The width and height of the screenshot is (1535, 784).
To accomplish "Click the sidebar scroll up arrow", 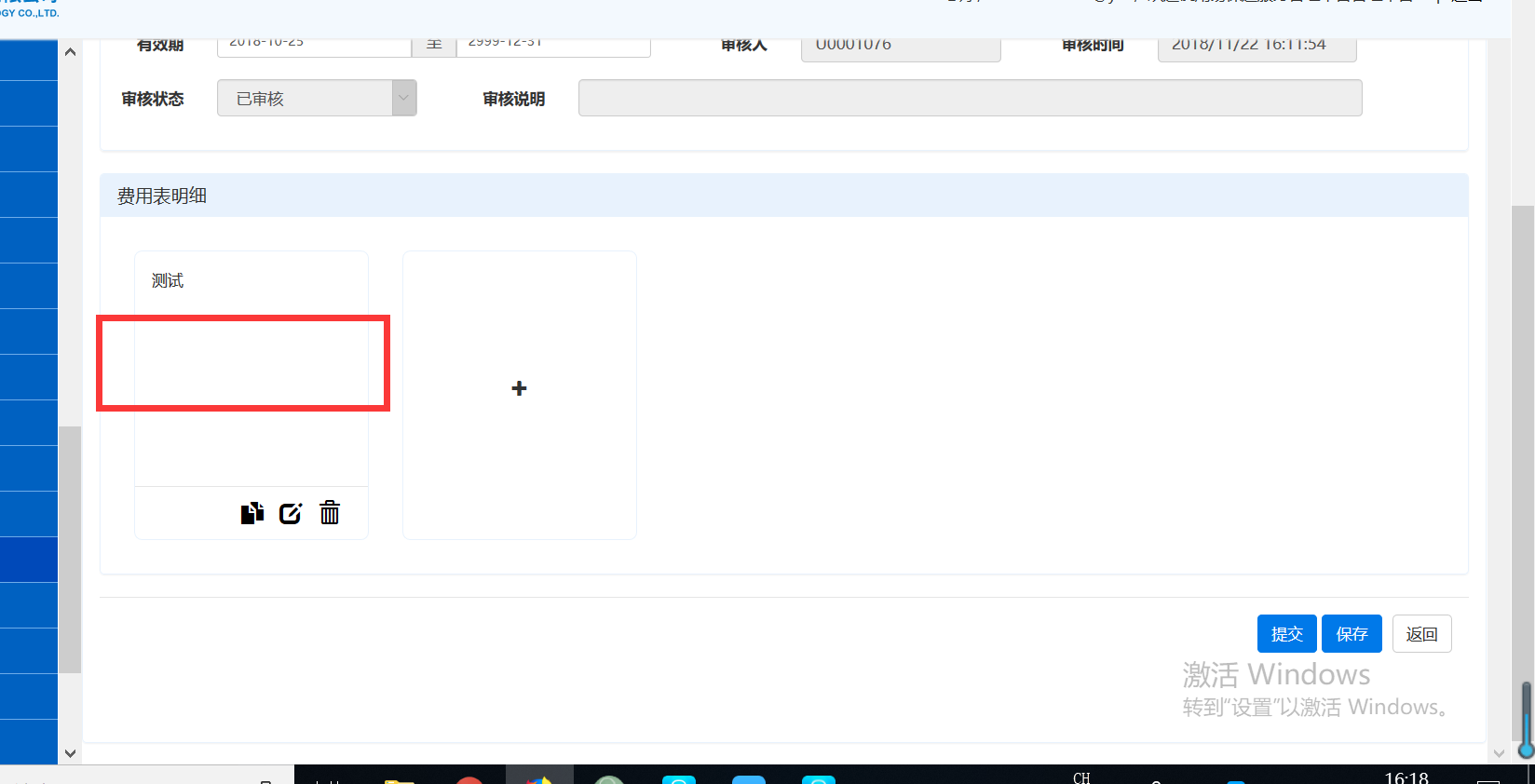I will coord(70,52).
